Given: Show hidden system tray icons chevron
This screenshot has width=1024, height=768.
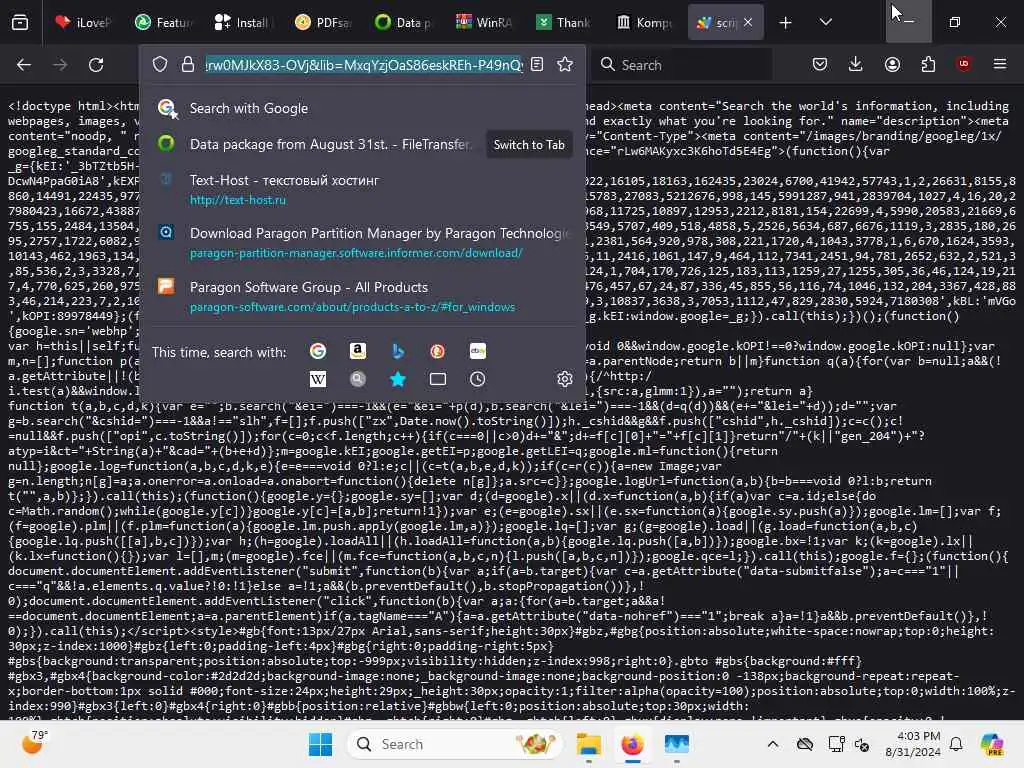Looking at the screenshot, I should 773,744.
